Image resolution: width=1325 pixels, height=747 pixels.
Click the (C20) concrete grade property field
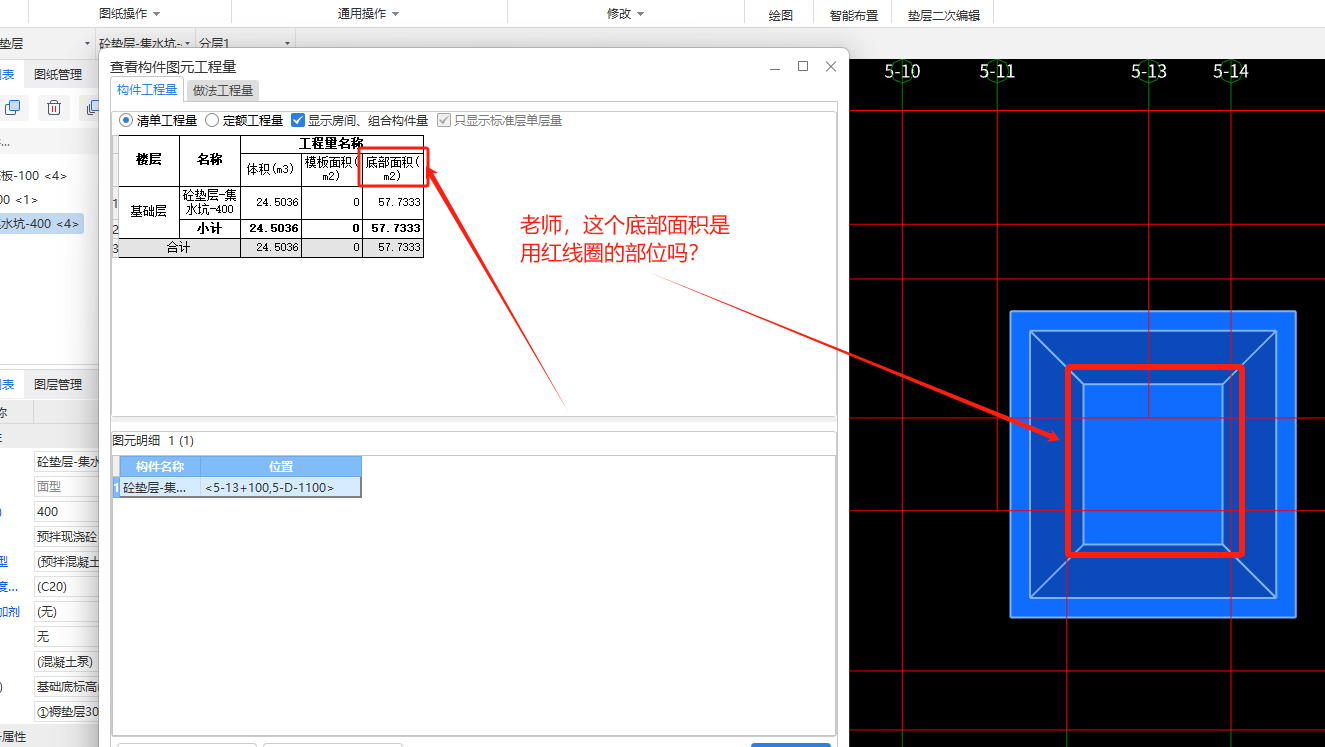tap(66, 586)
